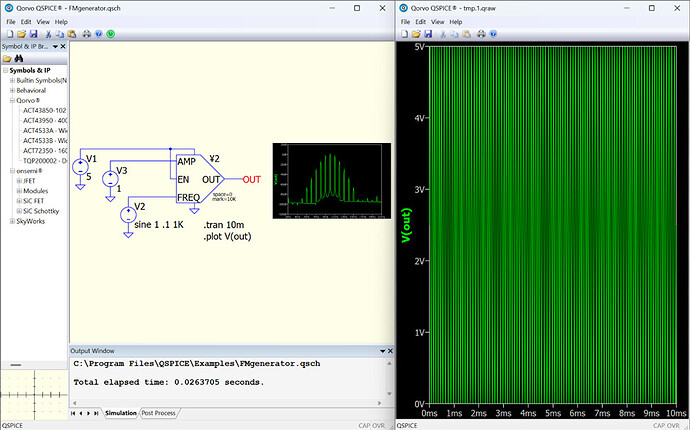Select ACT4533B item in Qorvo tree
Screen dimensions: 690x430
tap(45, 141)
